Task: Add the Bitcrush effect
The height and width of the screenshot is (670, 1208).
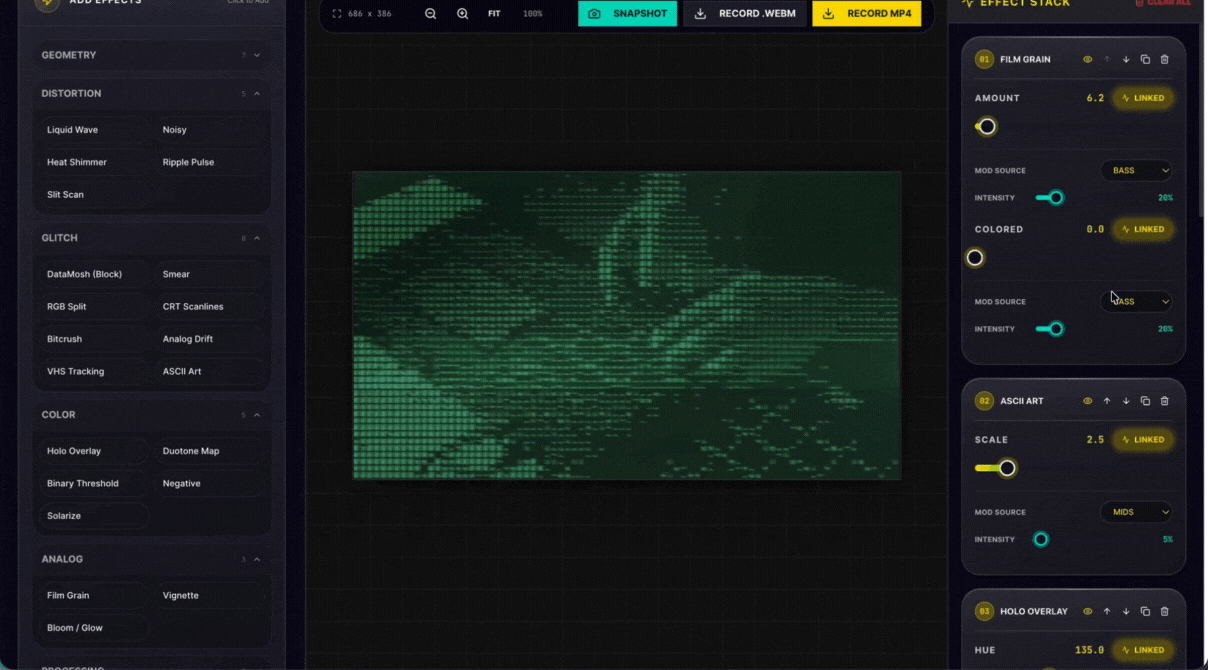Action: [x=93, y=339]
